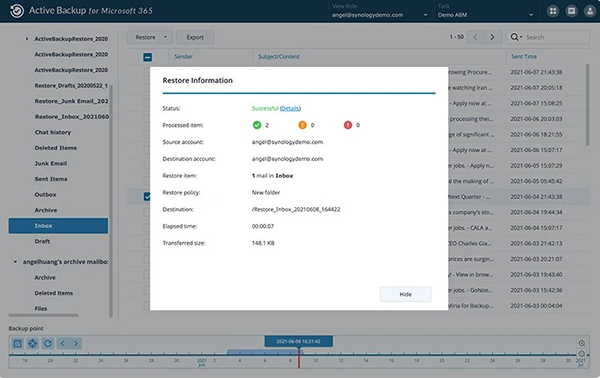Open the Archive folder above Inbox

coord(46,210)
